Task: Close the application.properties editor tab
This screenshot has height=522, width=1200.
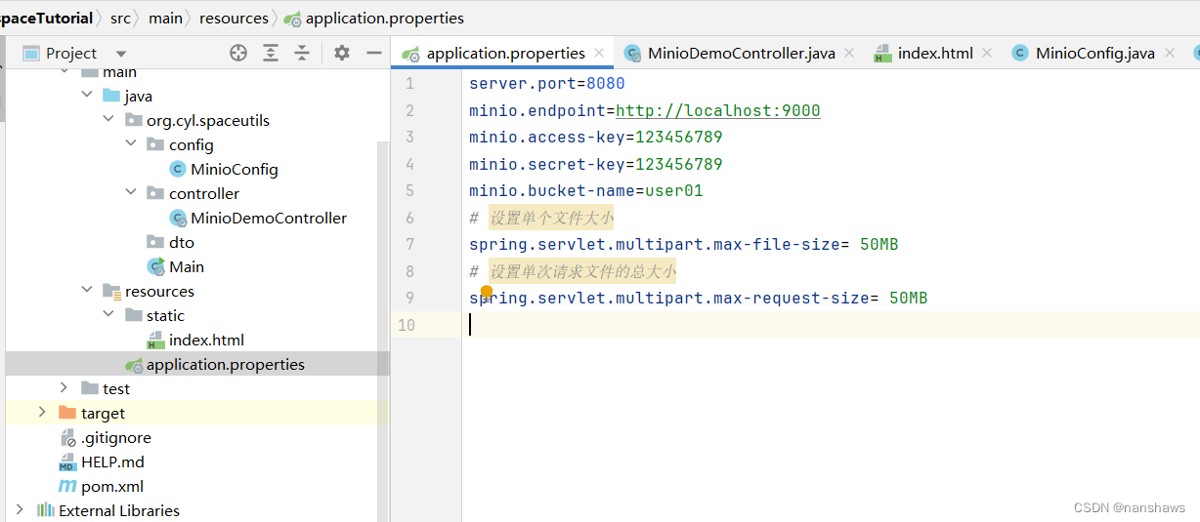Action: [599, 53]
